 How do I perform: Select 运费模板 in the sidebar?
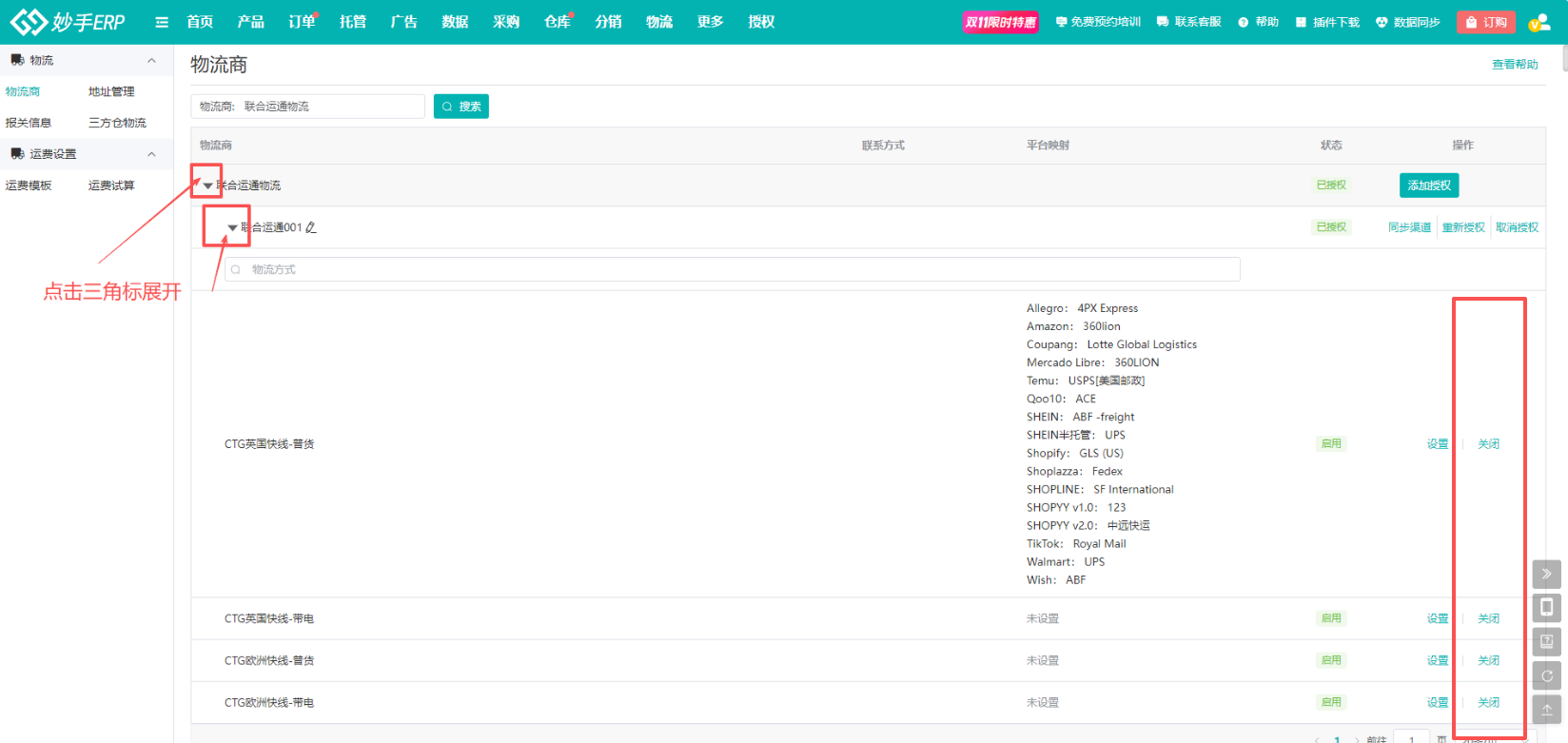[29, 186]
